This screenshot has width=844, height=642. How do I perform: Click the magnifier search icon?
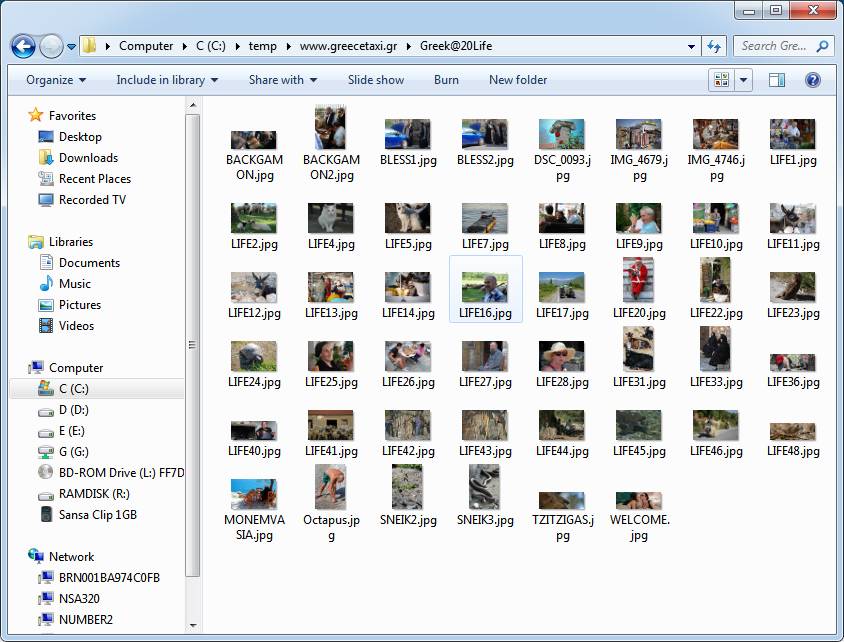[822, 46]
